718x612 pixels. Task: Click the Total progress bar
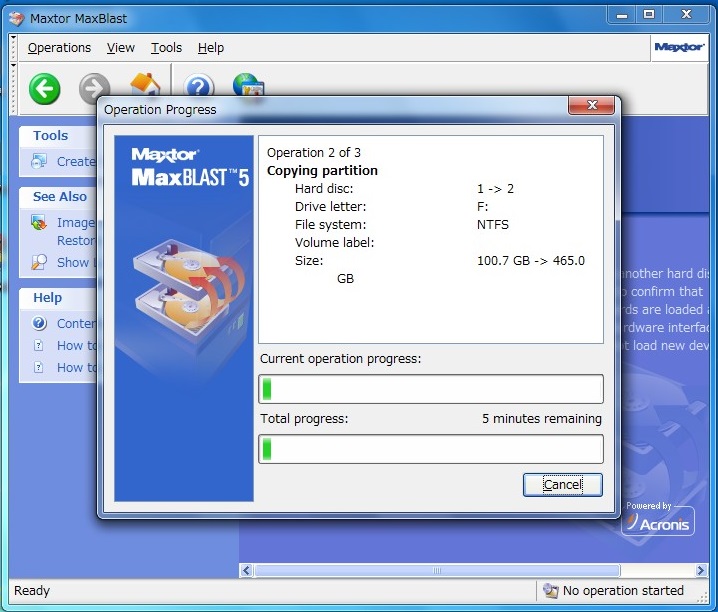click(431, 449)
